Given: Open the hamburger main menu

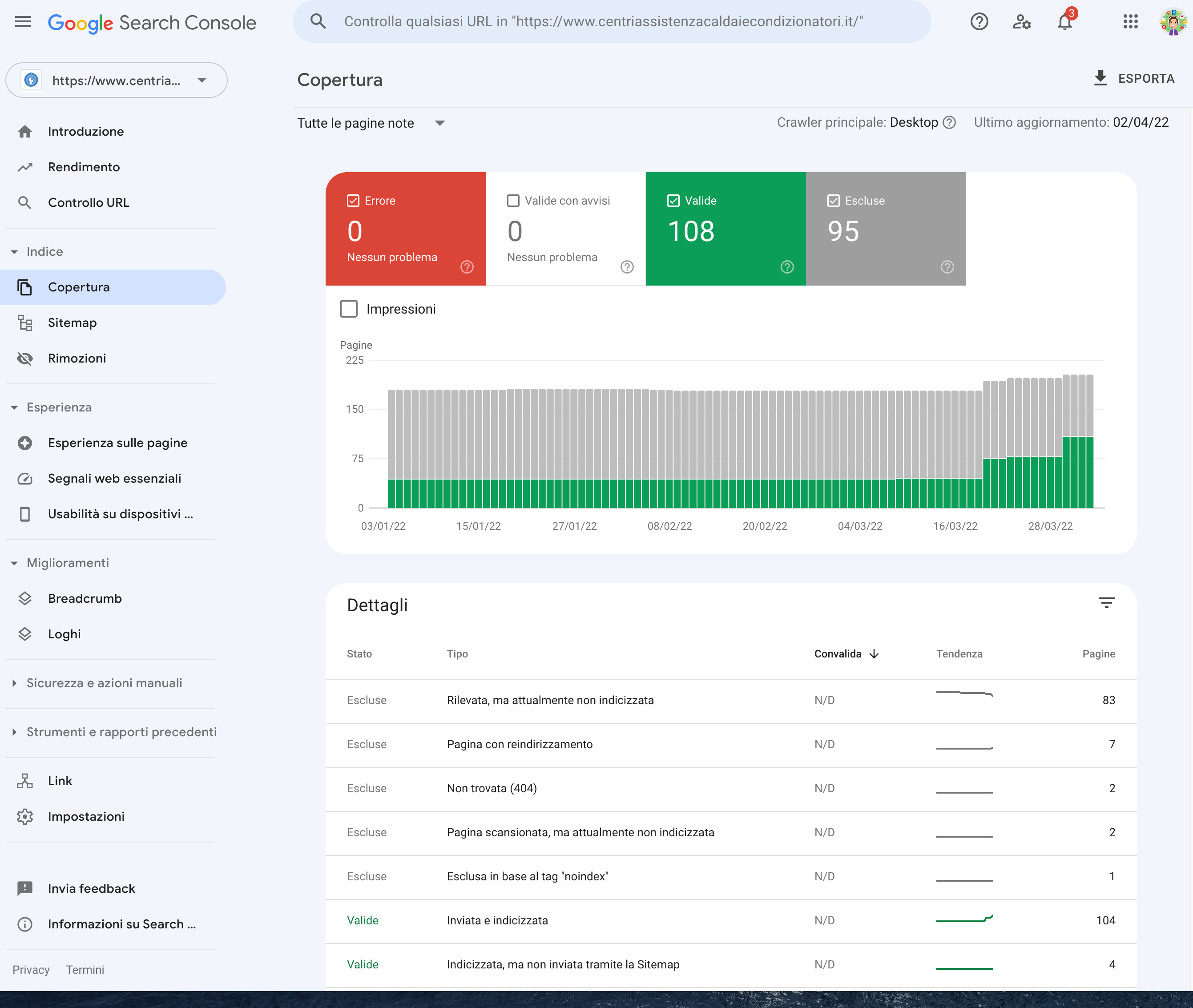Looking at the screenshot, I should pos(23,22).
